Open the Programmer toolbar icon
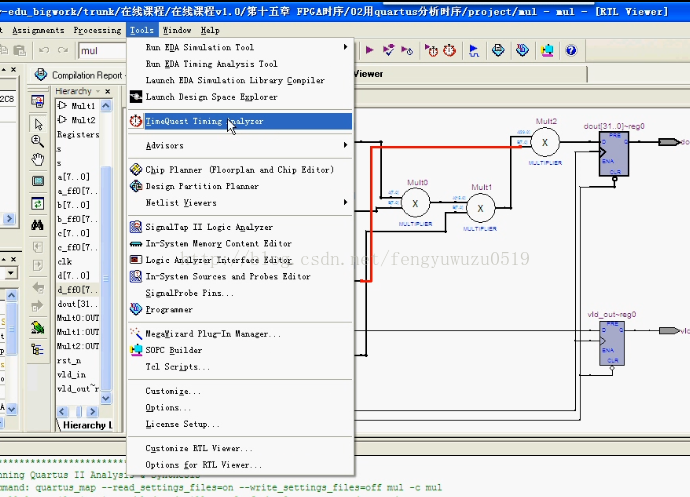The image size is (690, 497). [x=522, y=50]
